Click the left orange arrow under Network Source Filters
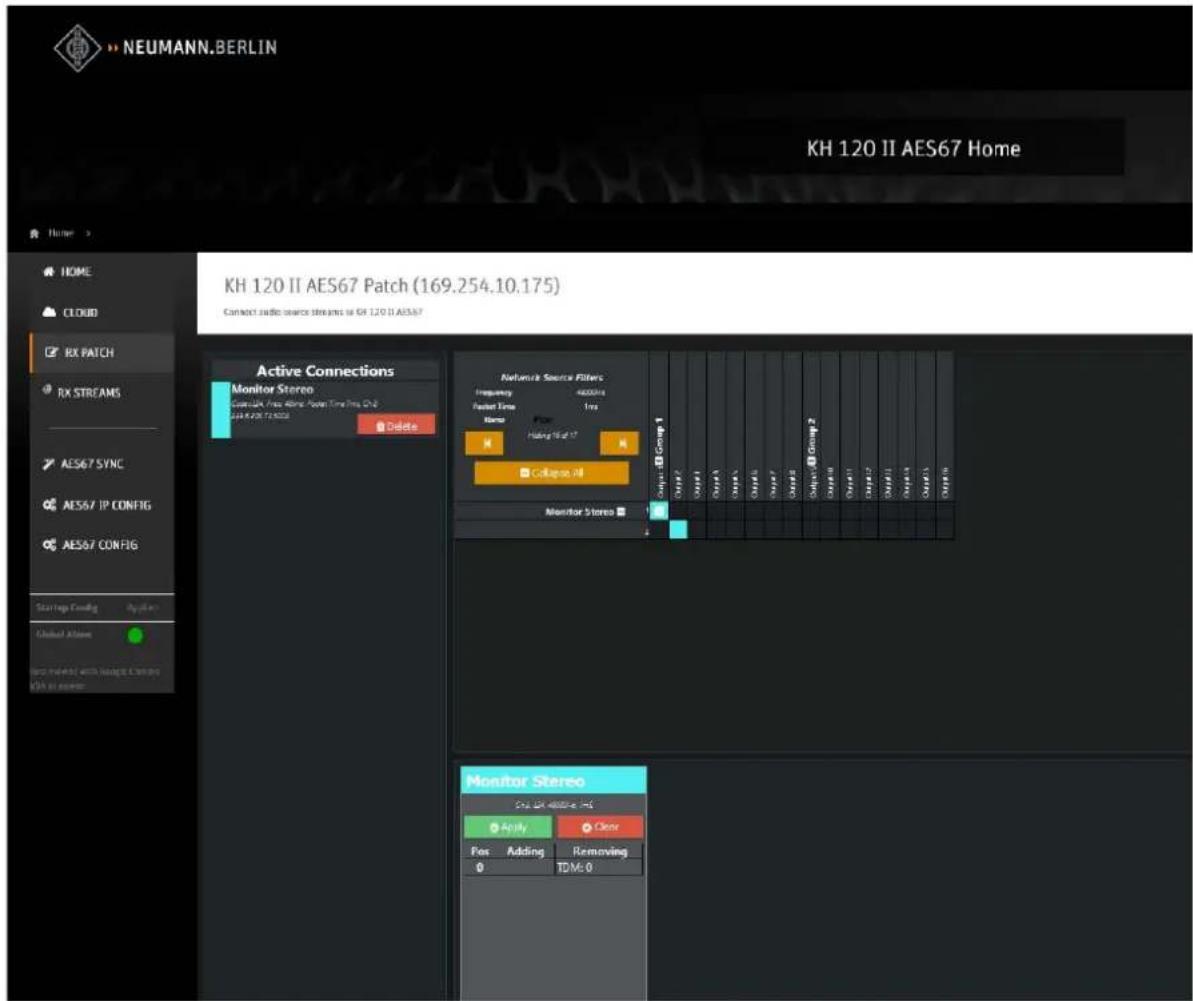The image size is (1193, 1001). click(487, 442)
